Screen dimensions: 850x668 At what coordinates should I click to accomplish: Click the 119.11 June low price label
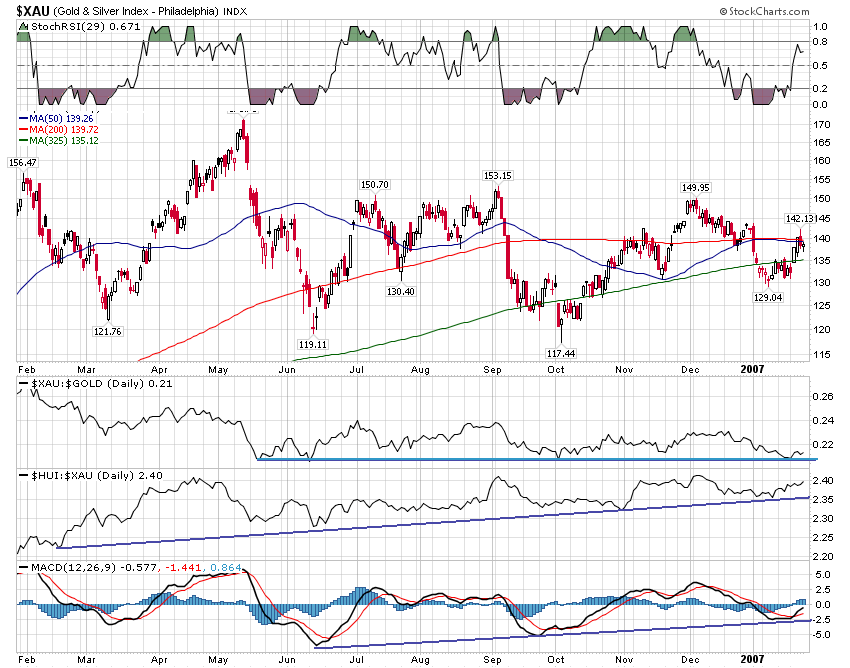tap(313, 343)
